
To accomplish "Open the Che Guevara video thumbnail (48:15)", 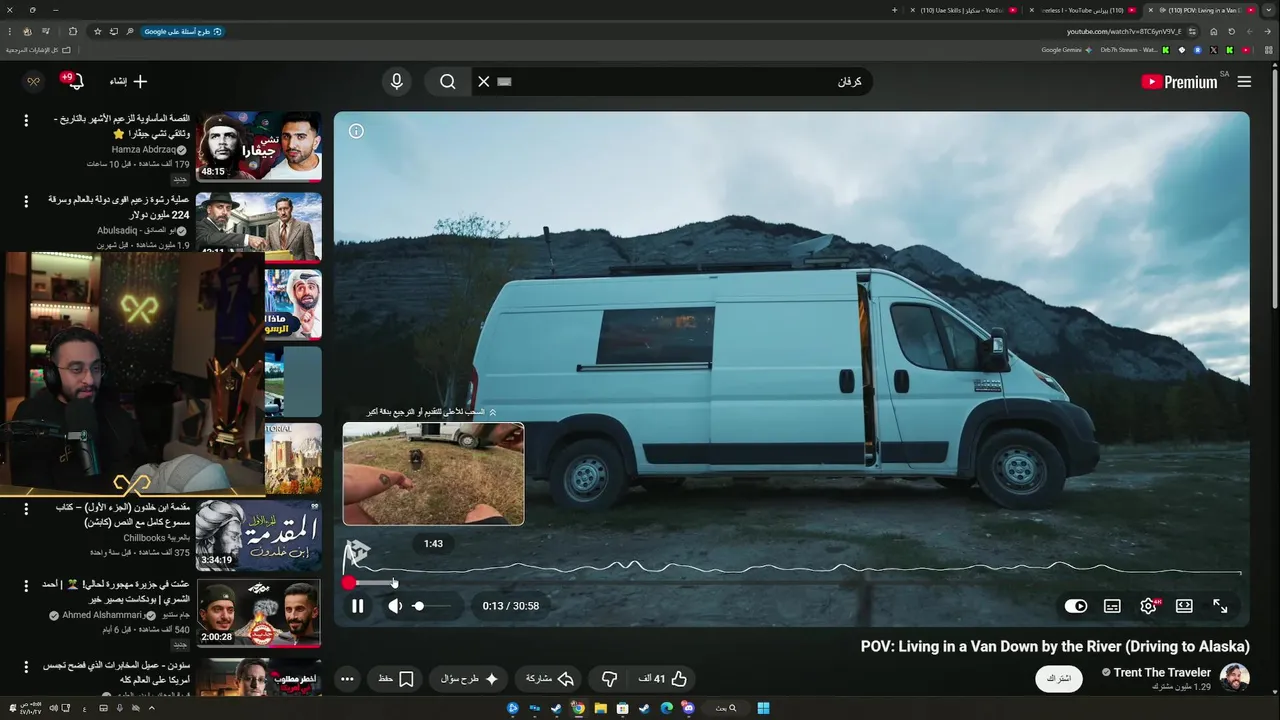I will pos(259,146).
